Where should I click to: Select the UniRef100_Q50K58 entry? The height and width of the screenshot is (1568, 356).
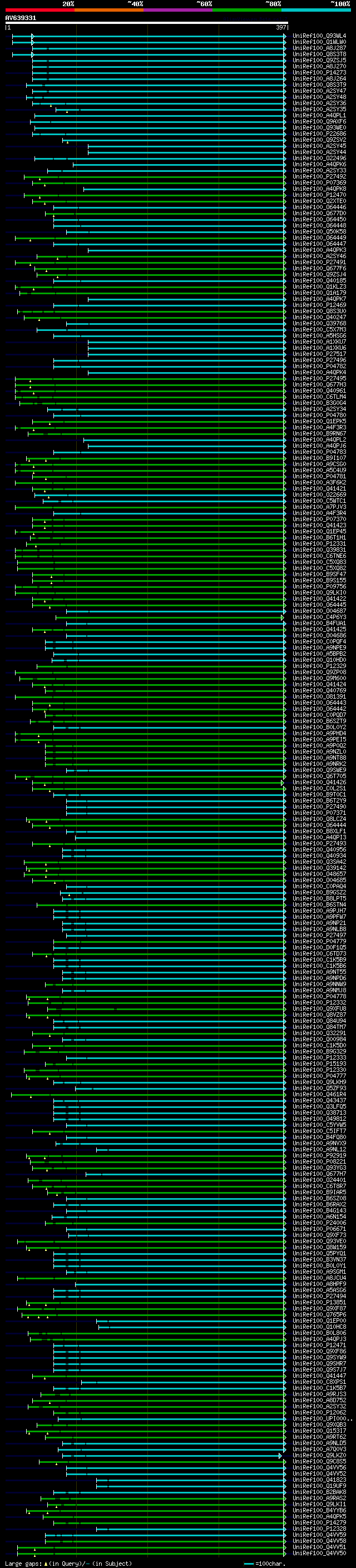click(x=319, y=232)
